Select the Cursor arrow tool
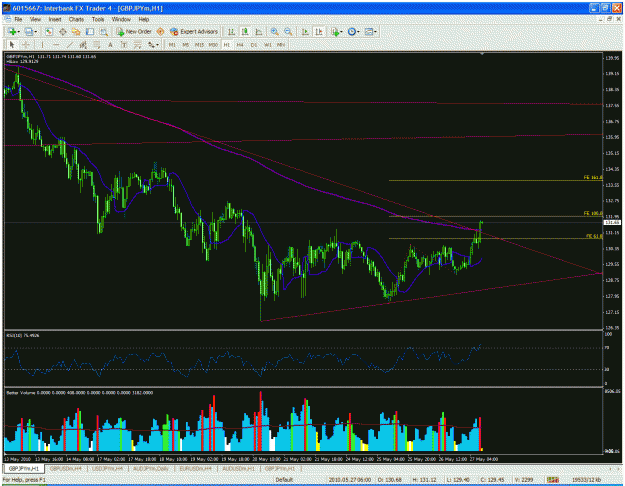 click(x=12, y=45)
